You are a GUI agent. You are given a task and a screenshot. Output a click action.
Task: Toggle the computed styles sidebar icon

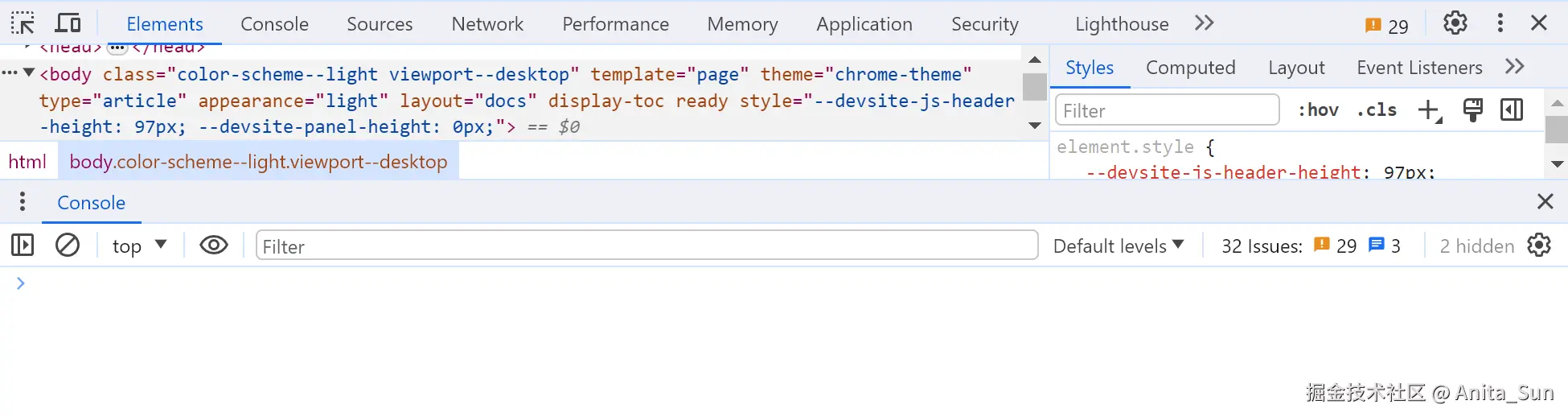(1512, 109)
